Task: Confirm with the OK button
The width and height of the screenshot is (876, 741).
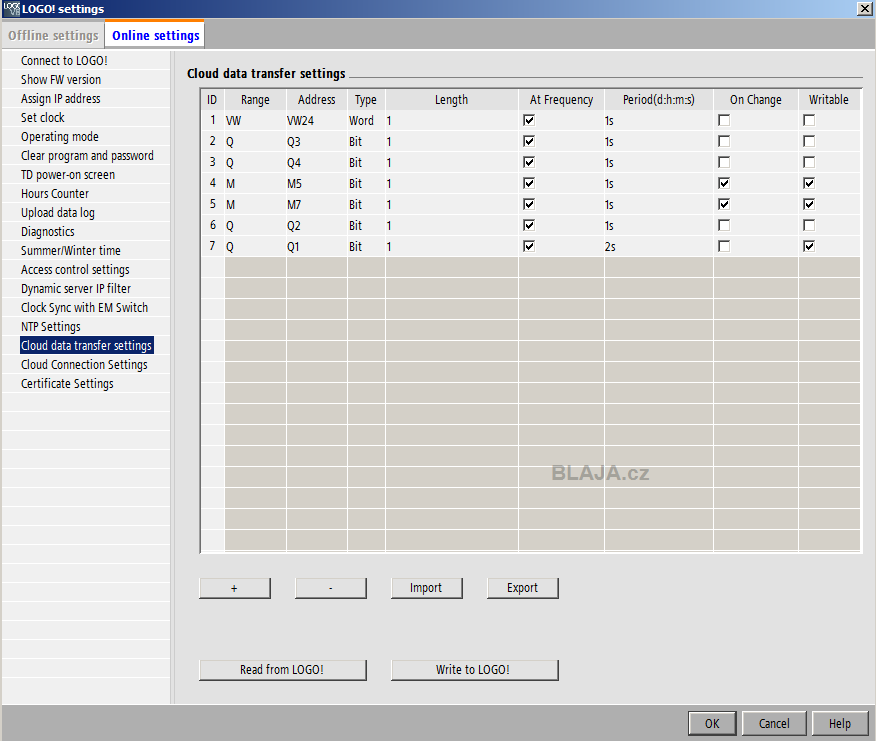Action: coord(712,723)
